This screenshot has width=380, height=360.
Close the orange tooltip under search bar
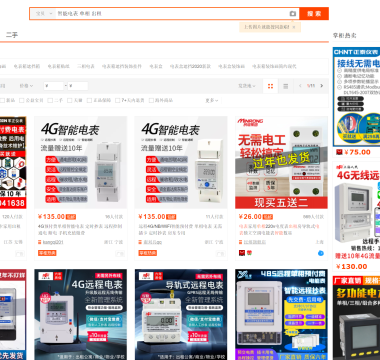294,27
